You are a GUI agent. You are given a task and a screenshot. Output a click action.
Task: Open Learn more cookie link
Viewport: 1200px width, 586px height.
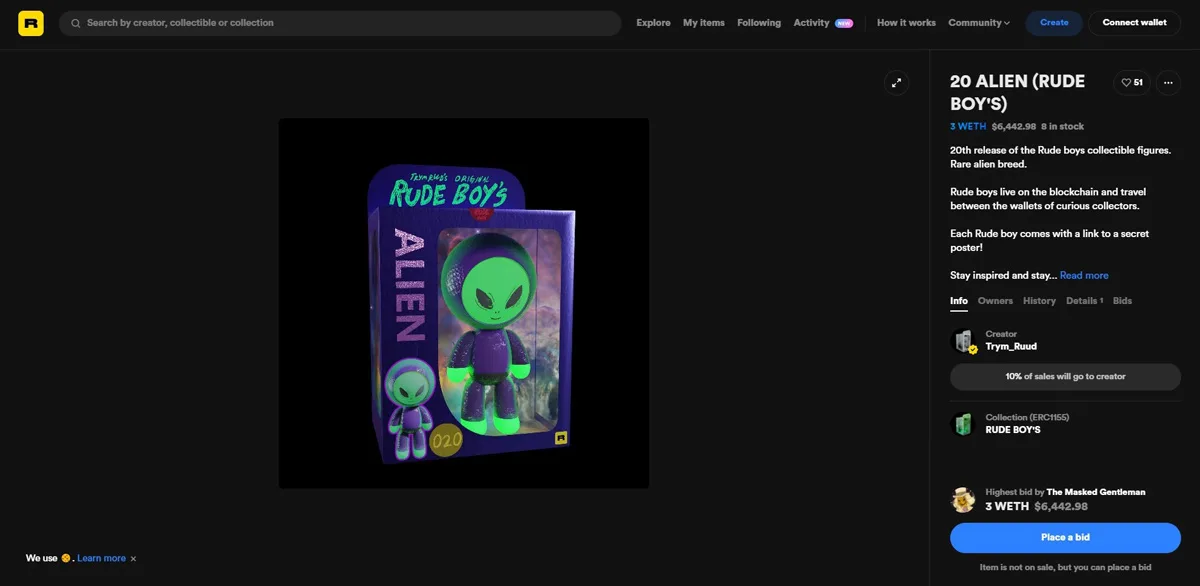click(101, 559)
